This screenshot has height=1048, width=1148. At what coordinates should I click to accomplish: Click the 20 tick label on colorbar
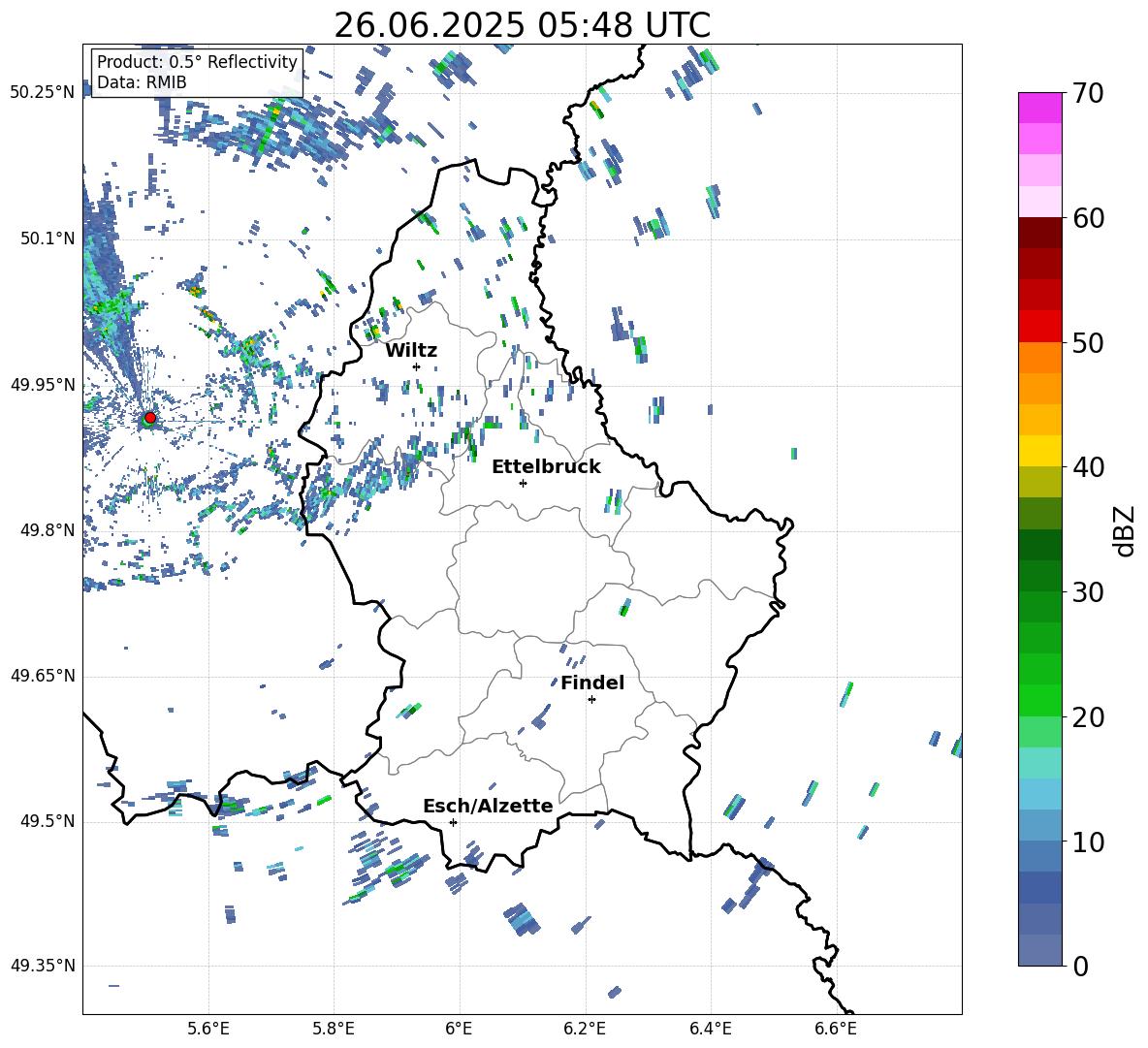tap(1087, 717)
